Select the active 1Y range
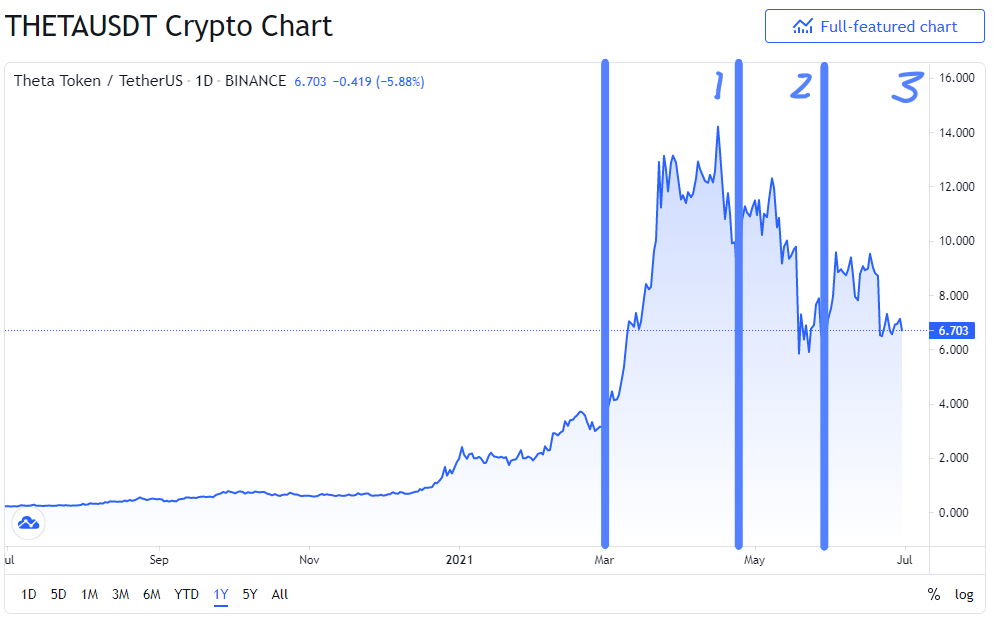This screenshot has width=994, height=633. (x=221, y=594)
